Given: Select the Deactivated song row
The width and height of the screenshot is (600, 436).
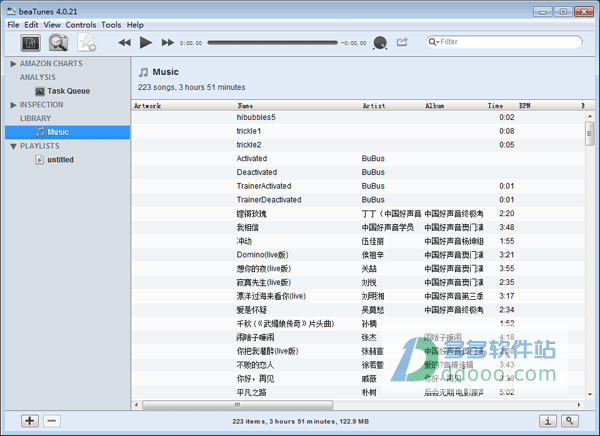Looking at the screenshot, I should (359, 172).
